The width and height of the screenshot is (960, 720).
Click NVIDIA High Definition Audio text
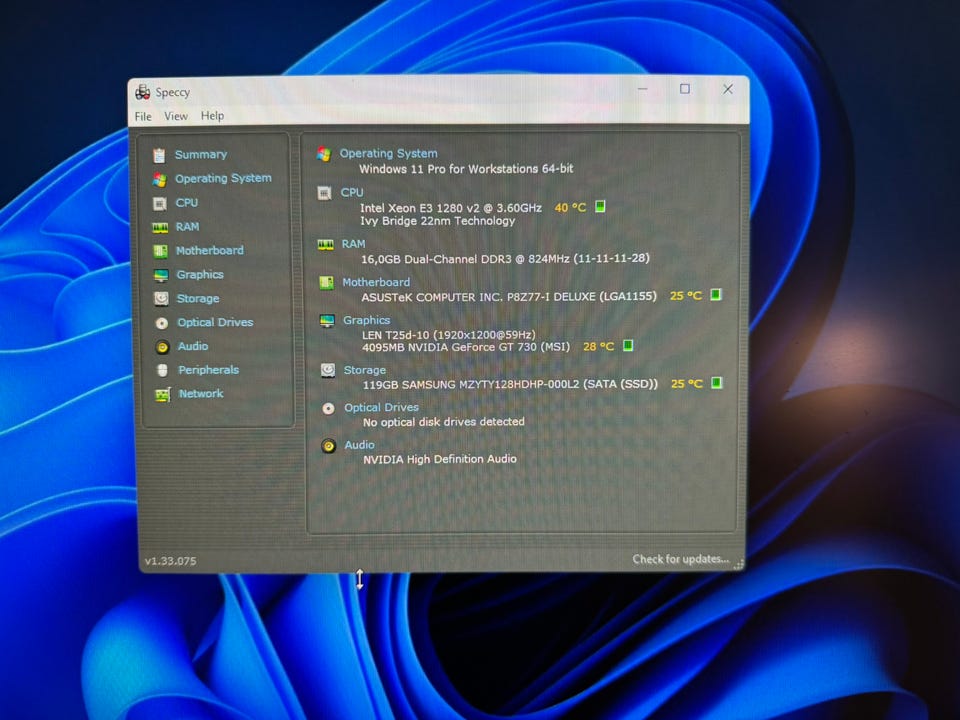click(x=440, y=459)
